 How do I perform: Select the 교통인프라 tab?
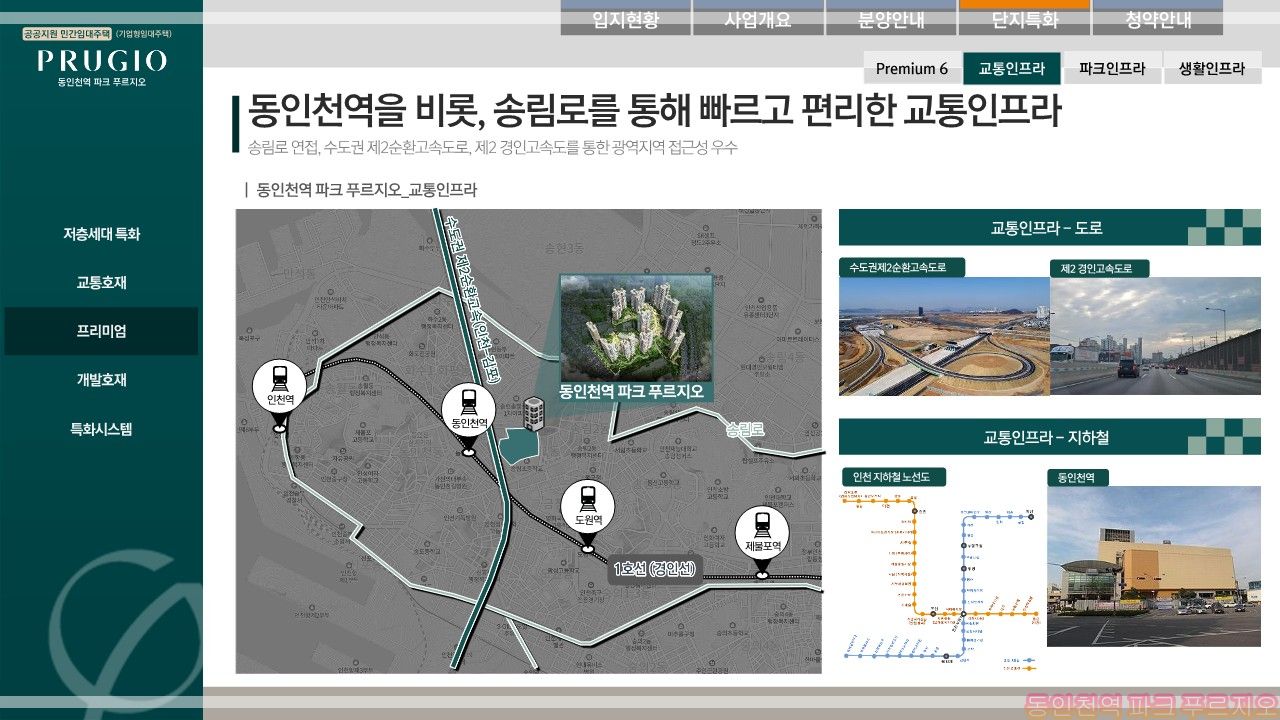click(1012, 68)
